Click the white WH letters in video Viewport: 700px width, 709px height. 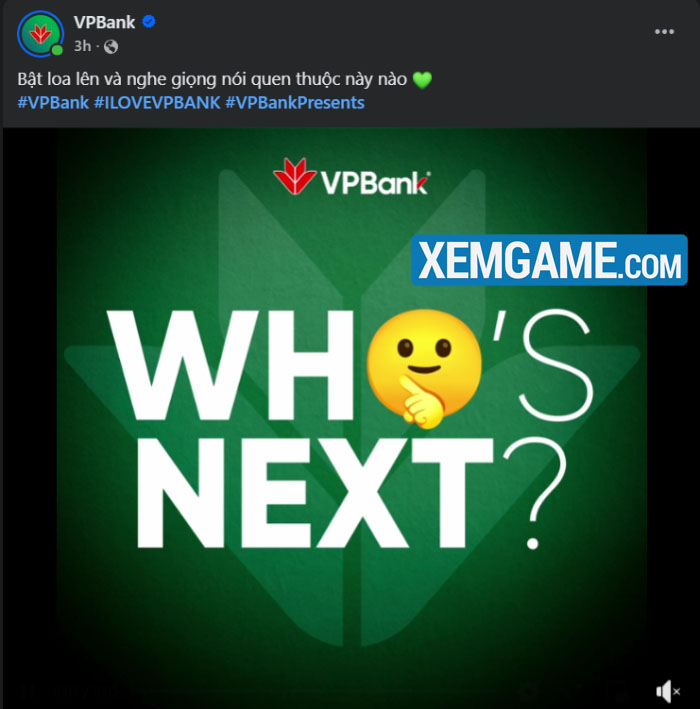click(x=231, y=365)
